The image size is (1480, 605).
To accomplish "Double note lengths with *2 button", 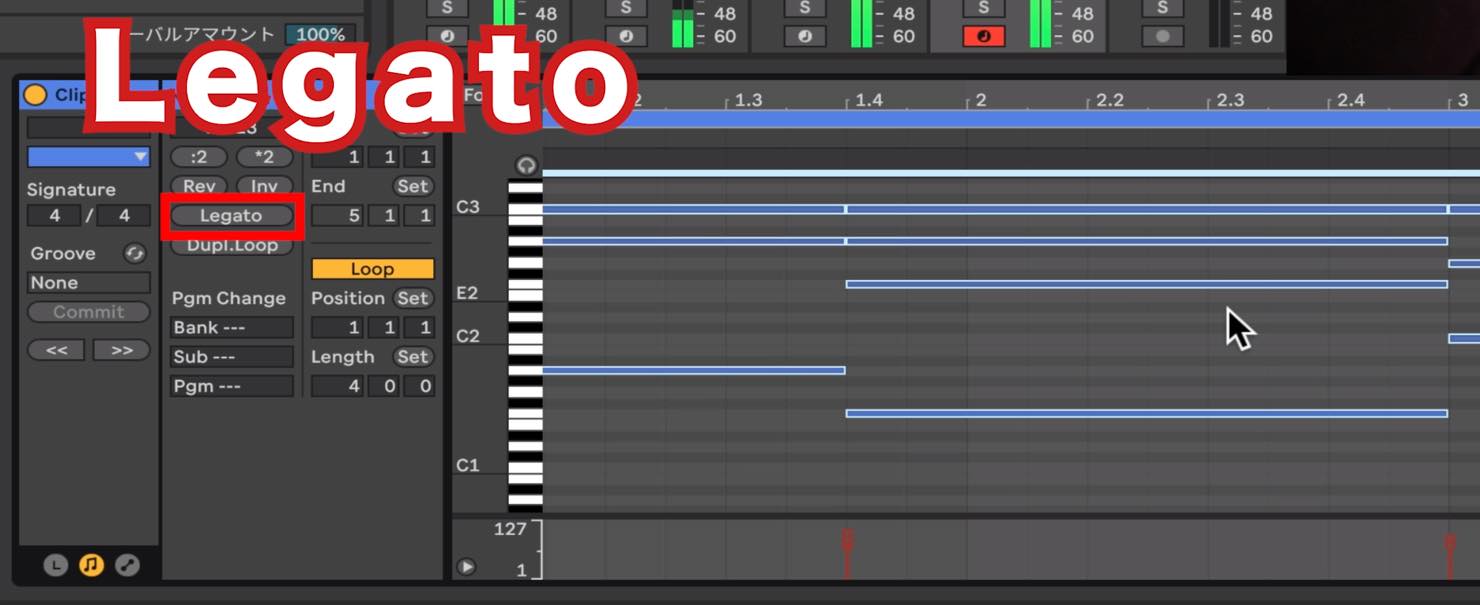I will pos(264,157).
